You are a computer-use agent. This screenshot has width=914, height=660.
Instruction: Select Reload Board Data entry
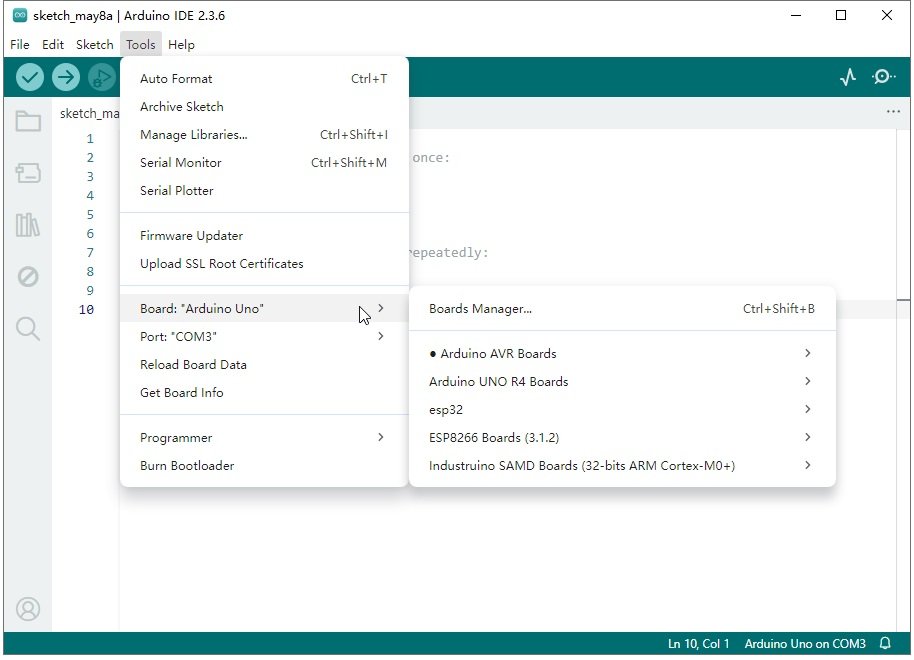[x=264, y=364]
